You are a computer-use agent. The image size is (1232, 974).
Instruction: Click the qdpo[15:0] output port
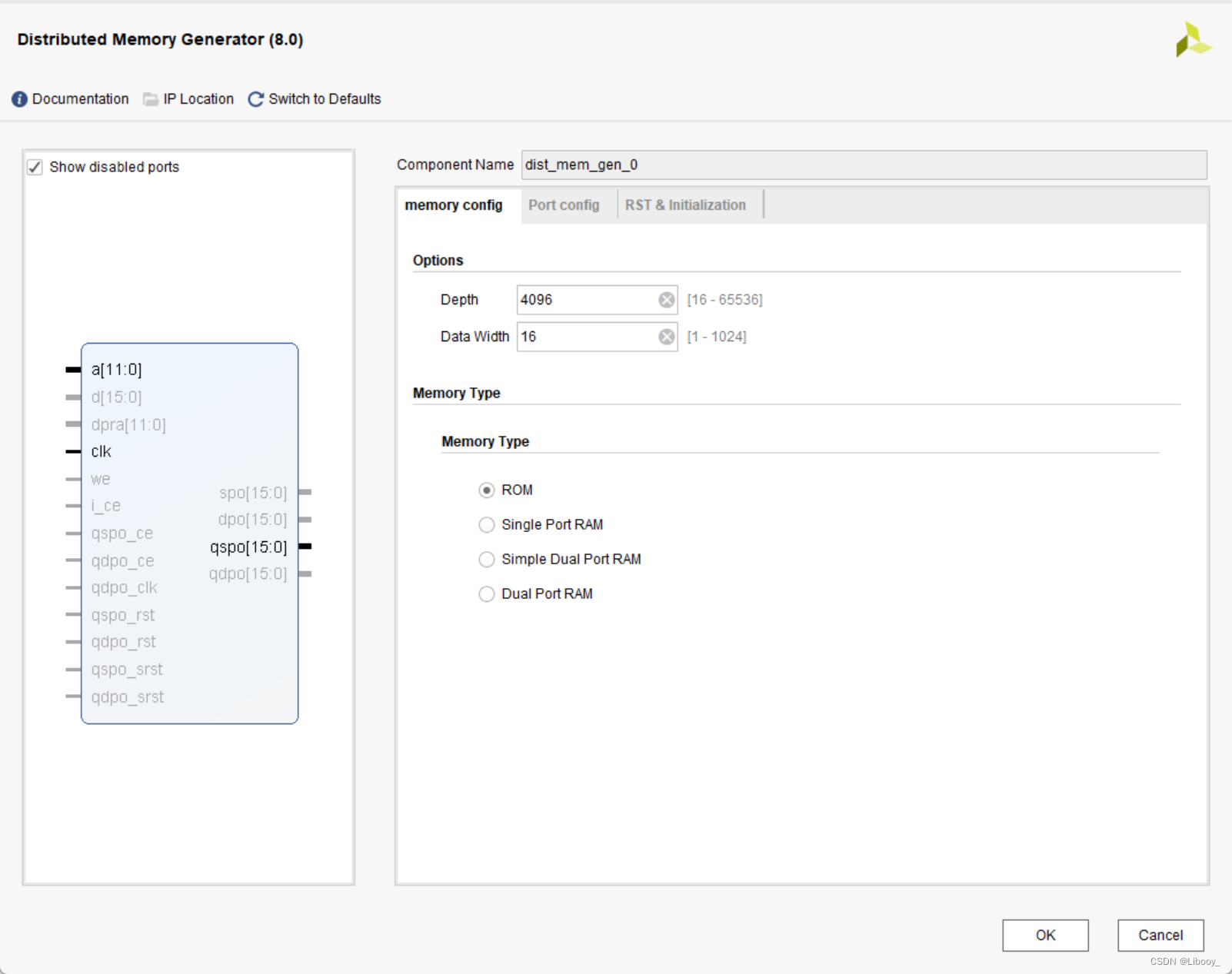[x=248, y=574]
